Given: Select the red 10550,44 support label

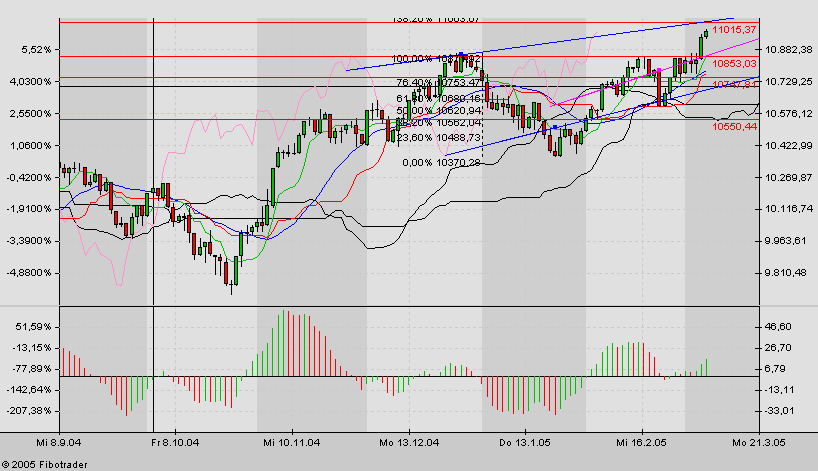Looking at the screenshot, I should pyautogui.click(x=735, y=127).
